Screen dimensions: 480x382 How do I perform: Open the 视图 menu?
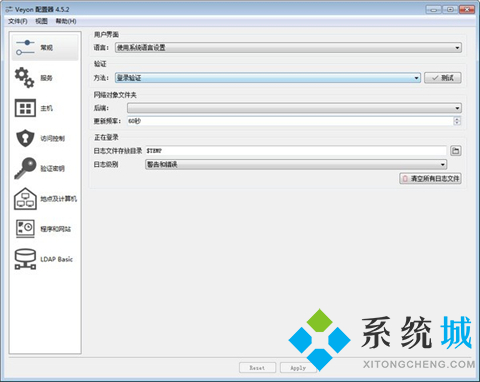[x=42, y=21]
